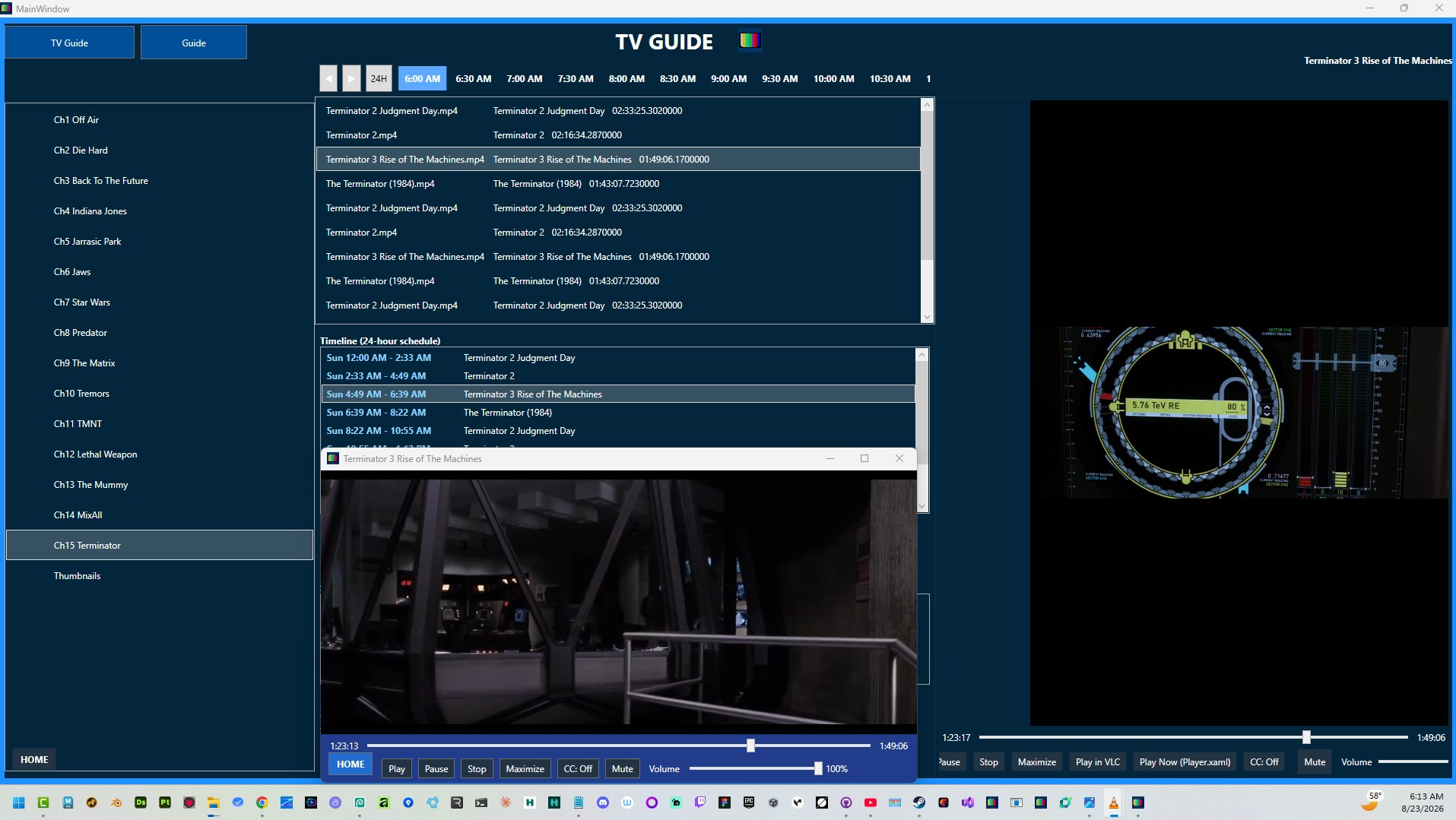1456x820 pixels.
Task: Select channel Ch9 The Matrix
Action: point(160,363)
